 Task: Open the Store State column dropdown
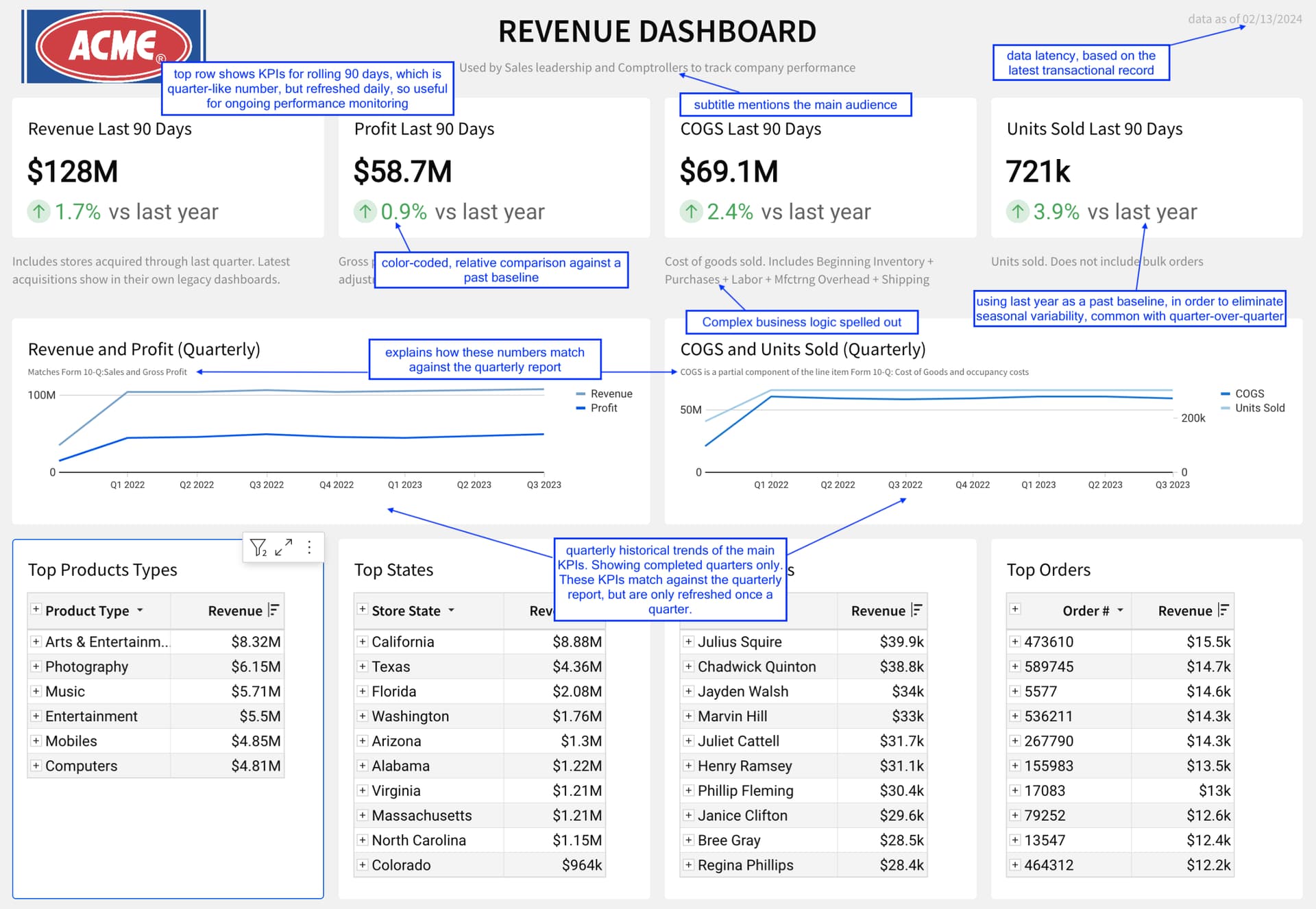[x=450, y=610]
